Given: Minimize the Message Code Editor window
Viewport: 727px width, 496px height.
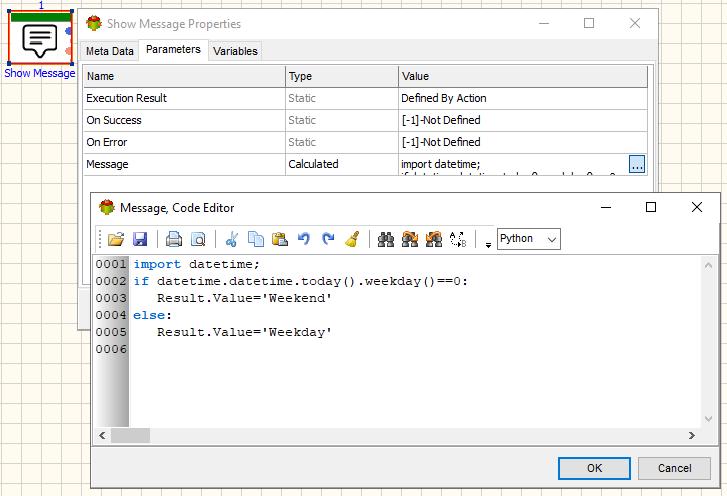Looking at the screenshot, I should pos(606,207).
